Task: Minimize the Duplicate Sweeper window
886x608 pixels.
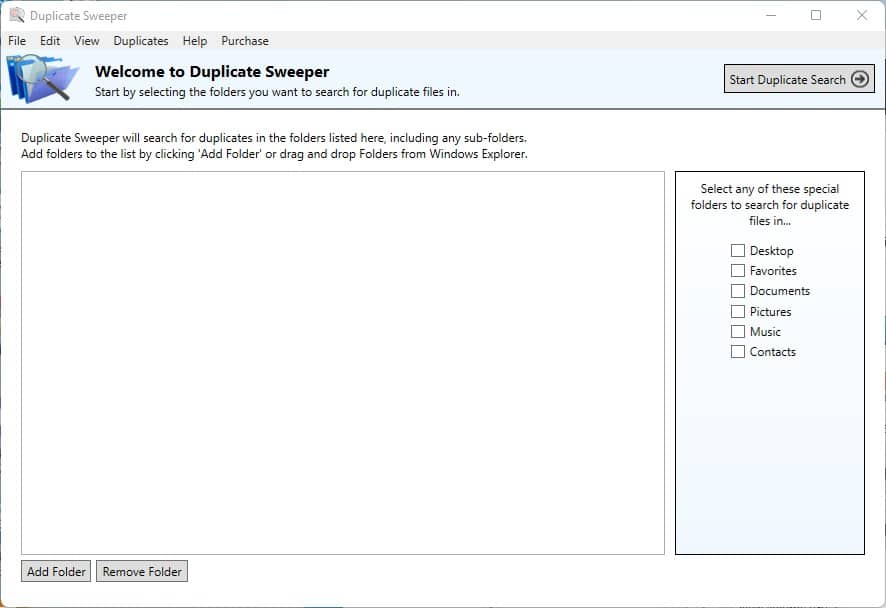Action: [771, 15]
